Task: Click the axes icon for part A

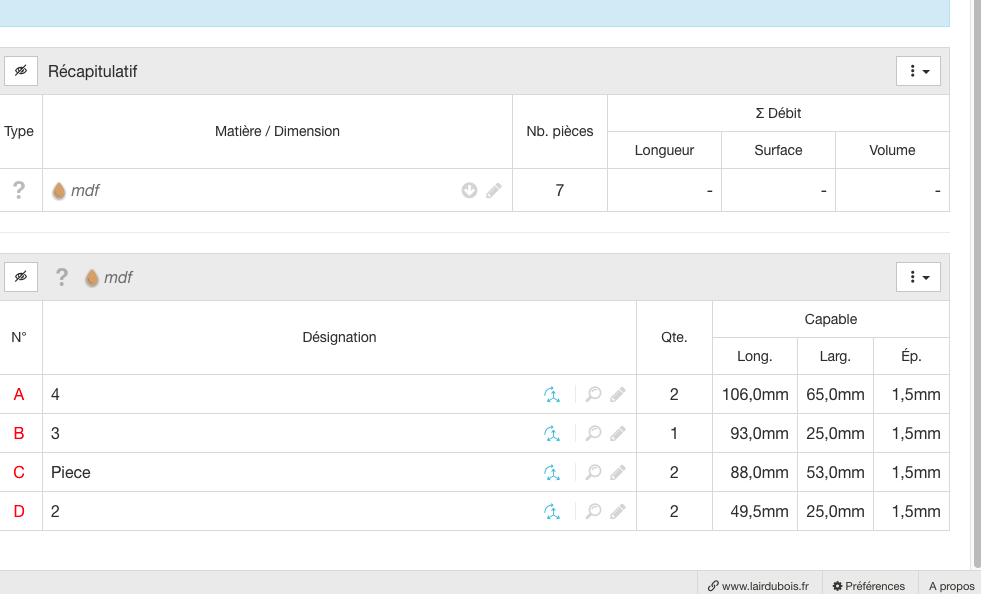Action: 551,394
